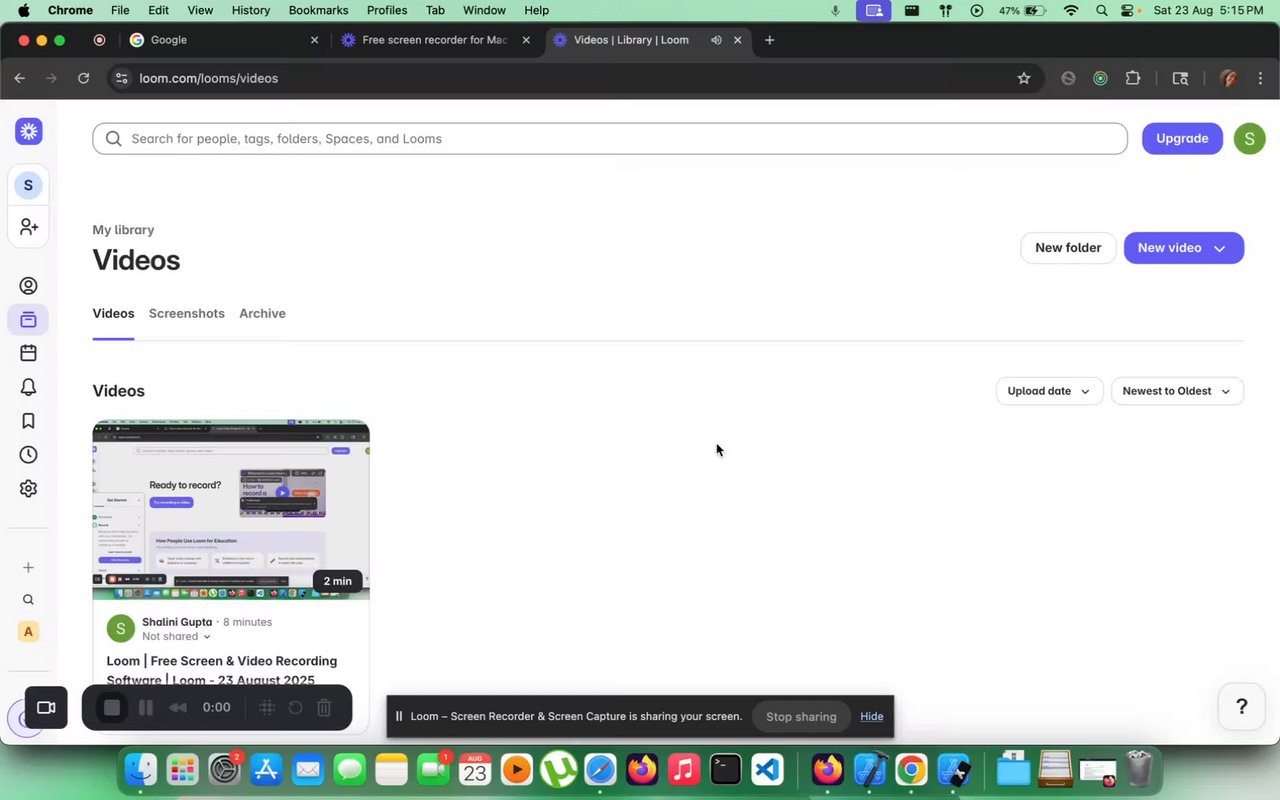
Task: Open the Shalini Gupta author name
Action: (177, 622)
